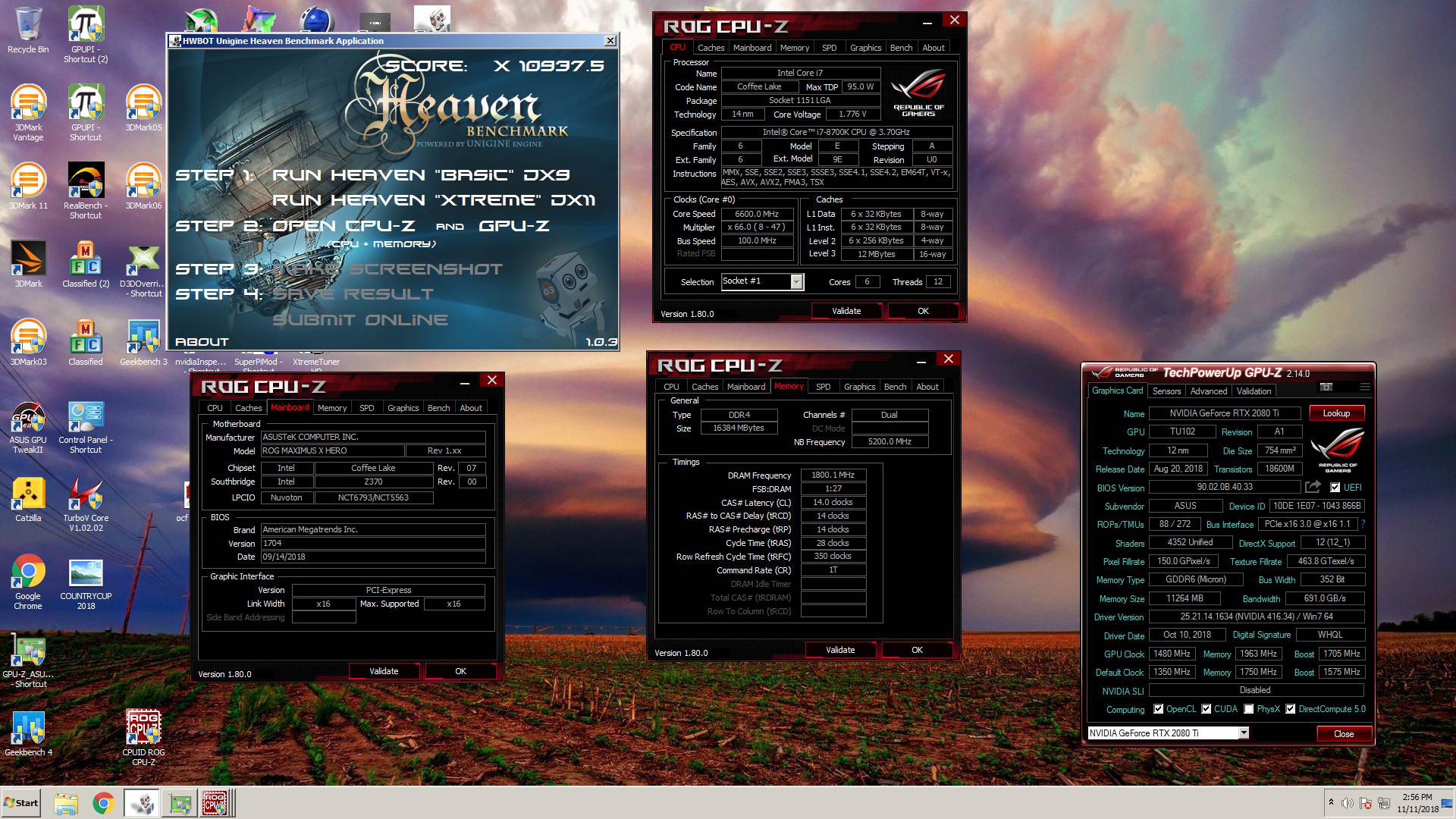
Task: Show hidden tray icons arrow
Action: coord(1331,802)
